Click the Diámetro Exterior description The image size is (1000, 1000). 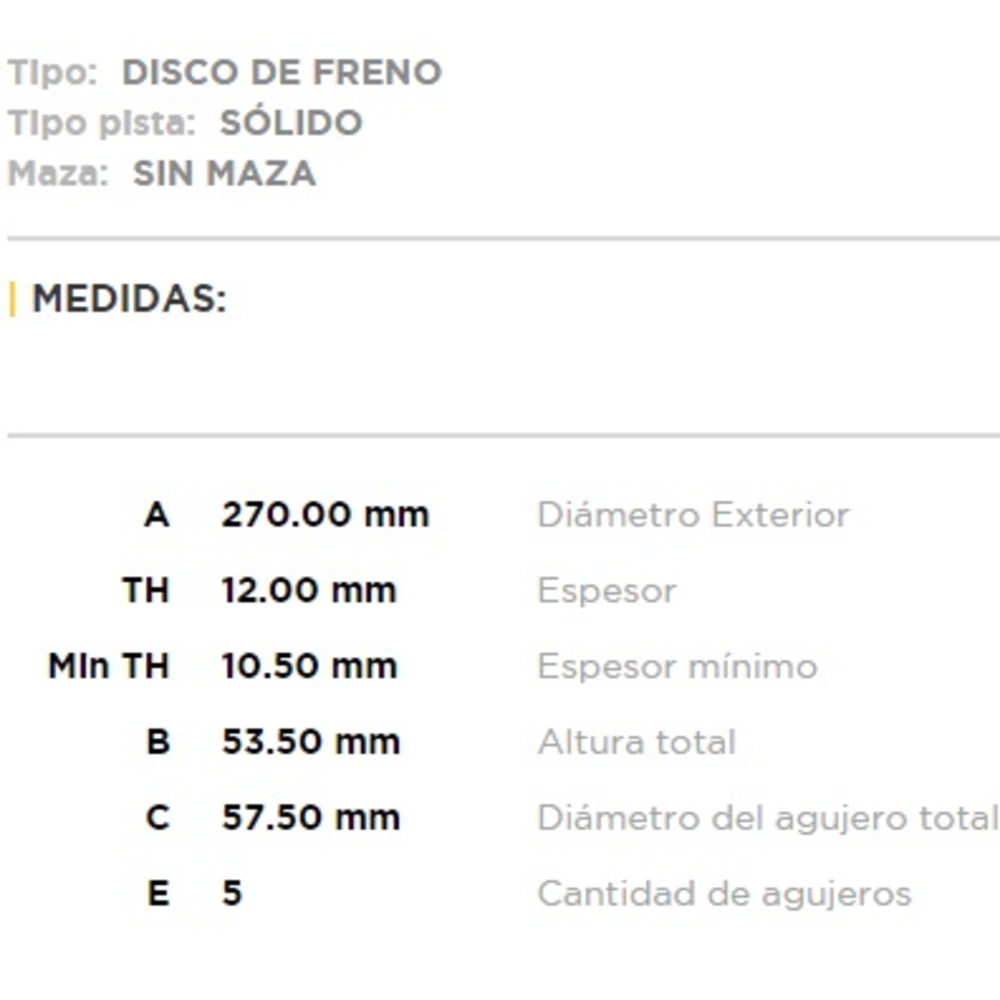point(693,515)
